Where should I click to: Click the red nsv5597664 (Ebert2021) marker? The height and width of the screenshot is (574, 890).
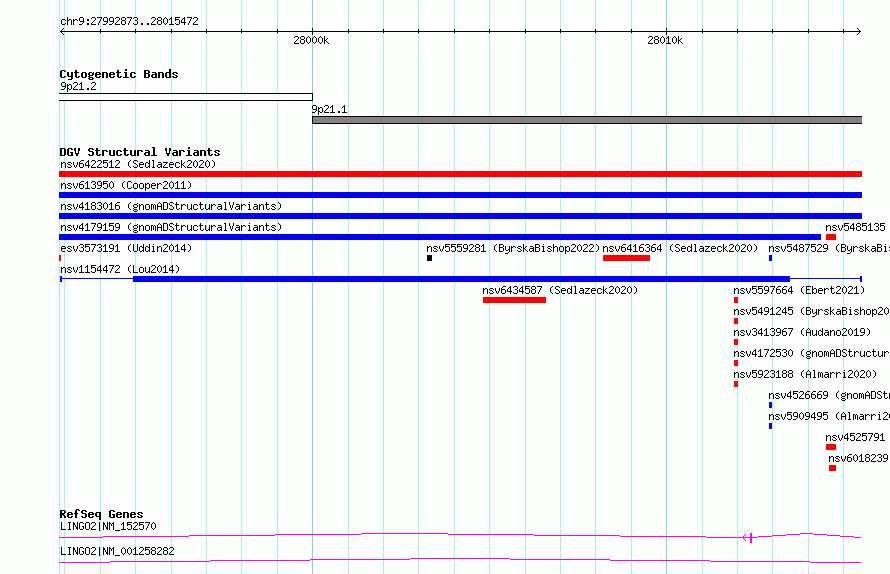[736, 300]
